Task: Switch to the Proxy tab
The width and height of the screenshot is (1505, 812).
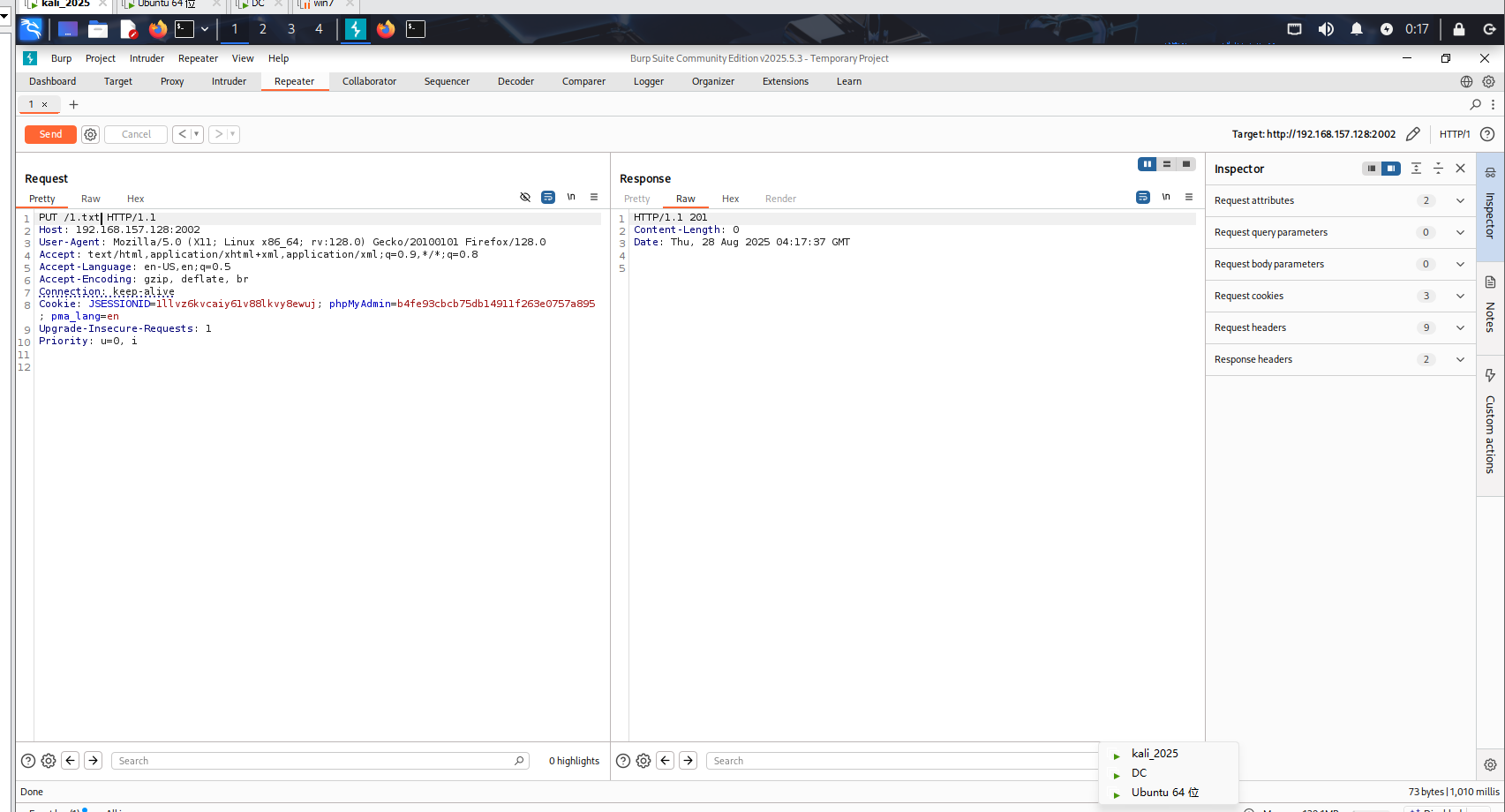Action: [x=172, y=81]
